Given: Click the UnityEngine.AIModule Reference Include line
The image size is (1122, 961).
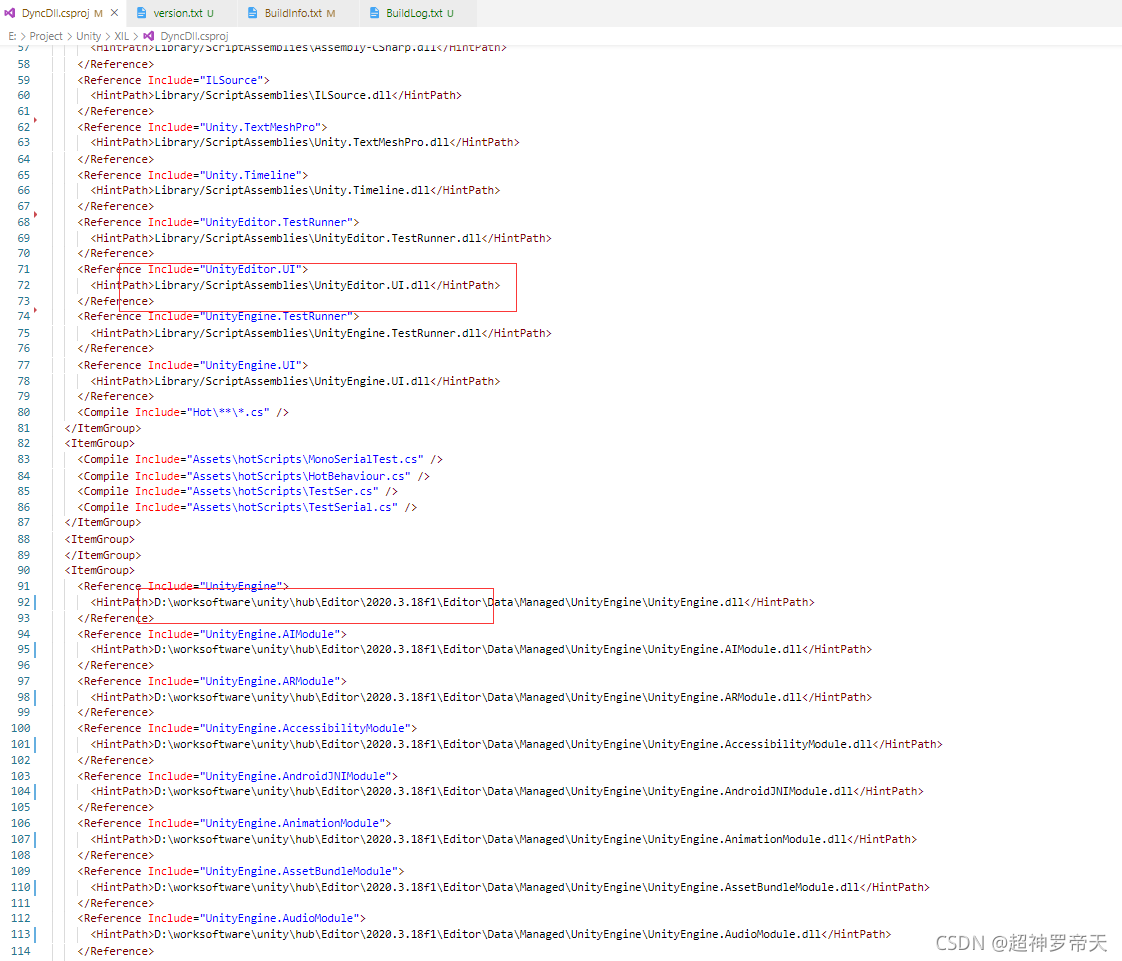Looking at the screenshot, I should 212,634.
